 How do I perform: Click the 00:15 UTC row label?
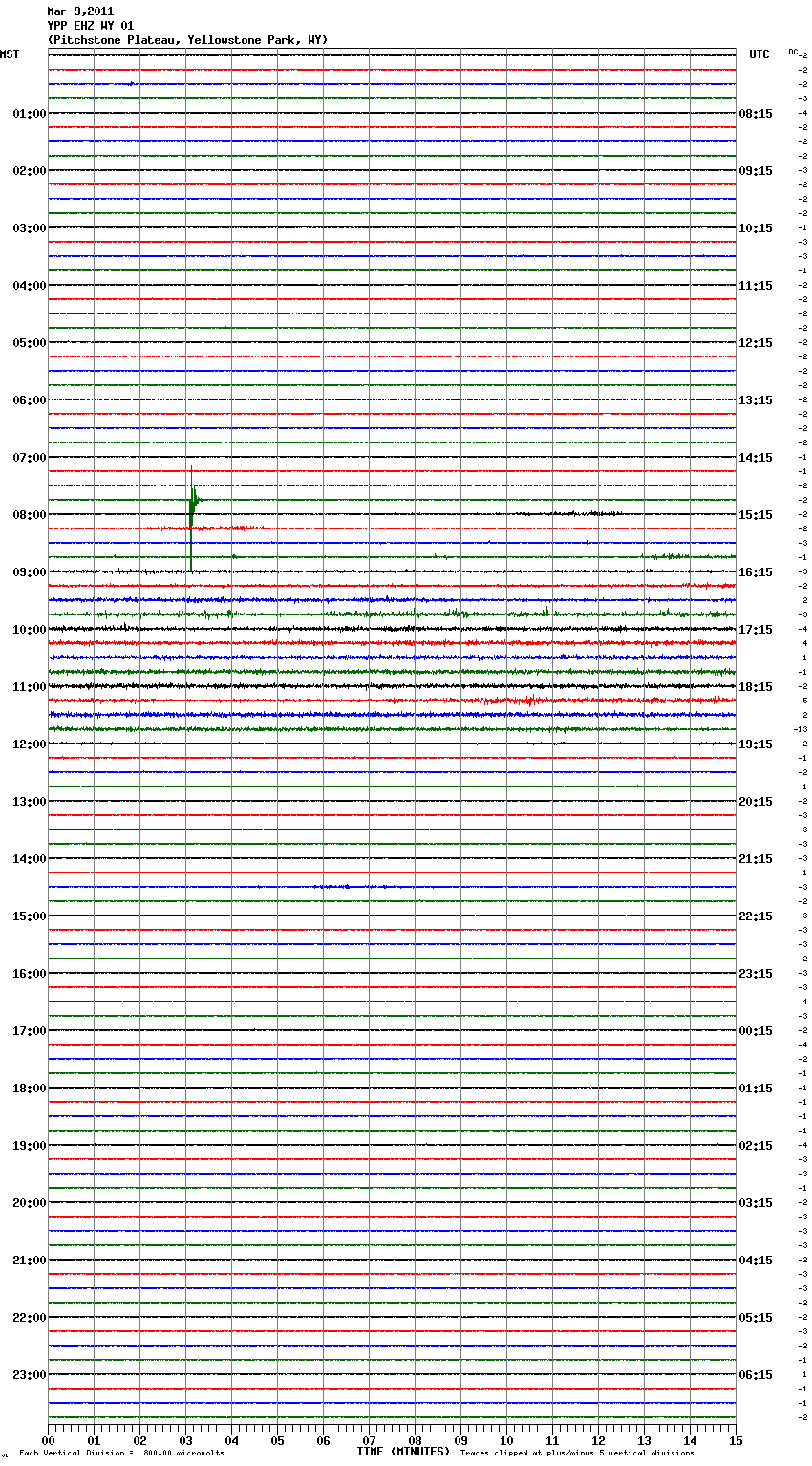[x=756, y=1031]
